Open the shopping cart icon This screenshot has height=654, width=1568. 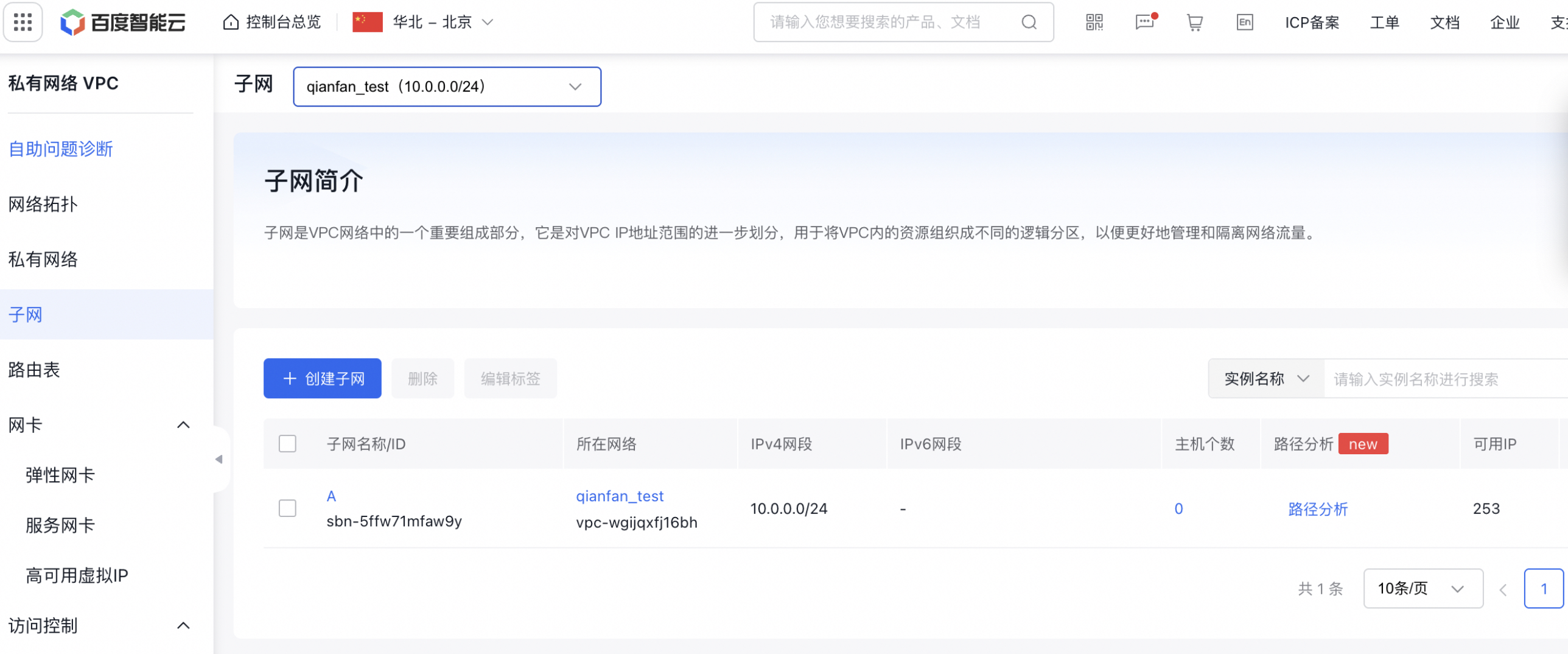click(1194, 23)
